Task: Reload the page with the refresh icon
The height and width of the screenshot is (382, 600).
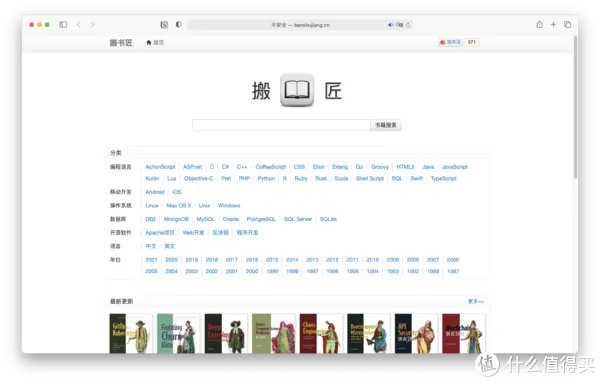Action: pyautogui.click(x=408, y=25)
